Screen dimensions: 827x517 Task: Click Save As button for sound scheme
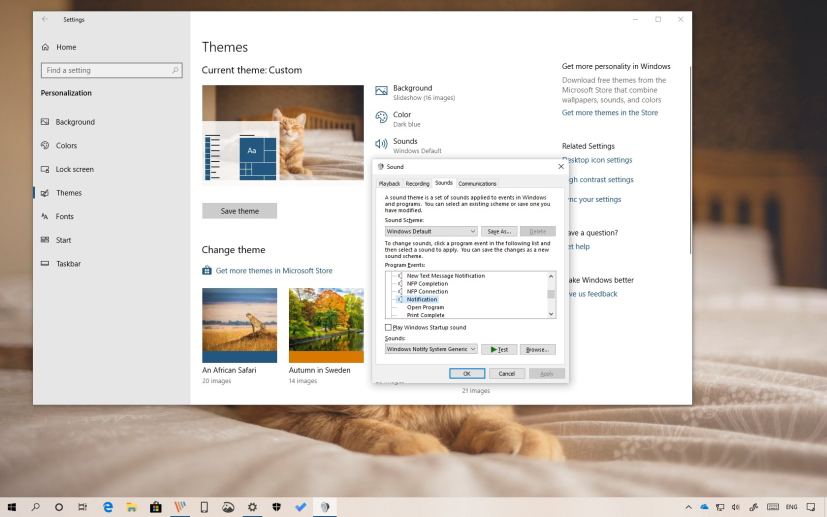tap(498, 231)
